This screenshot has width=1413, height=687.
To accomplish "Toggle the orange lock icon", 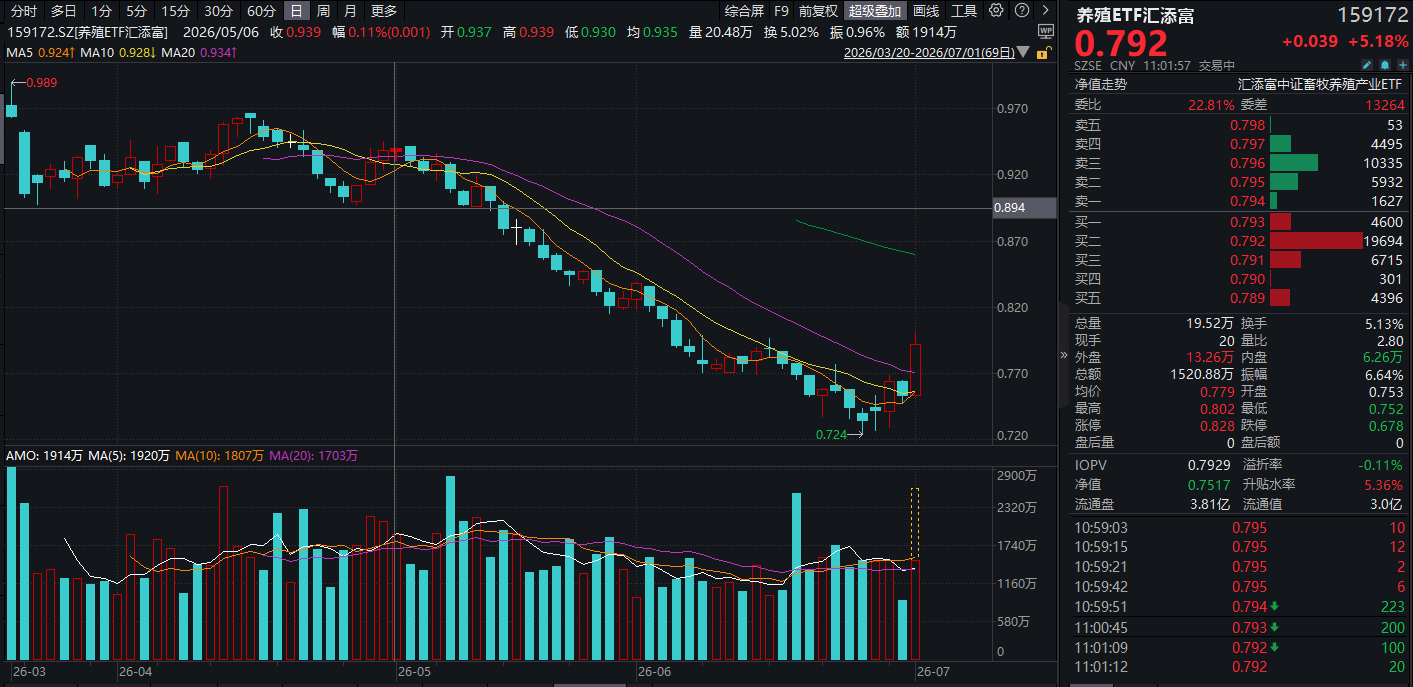I will (x=1044, y=52).
